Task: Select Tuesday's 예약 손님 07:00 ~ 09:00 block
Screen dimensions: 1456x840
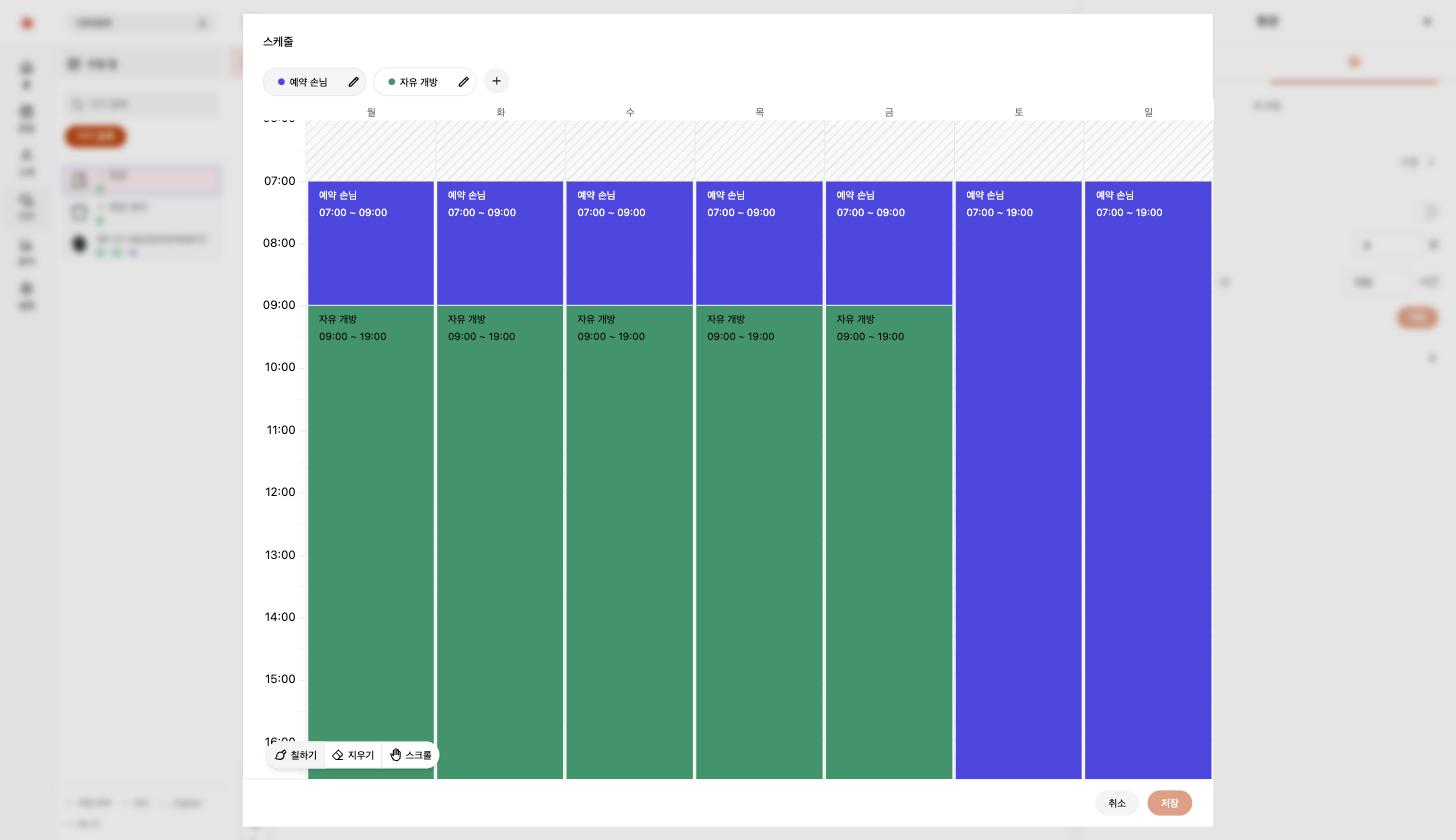Action: (500, 243)
